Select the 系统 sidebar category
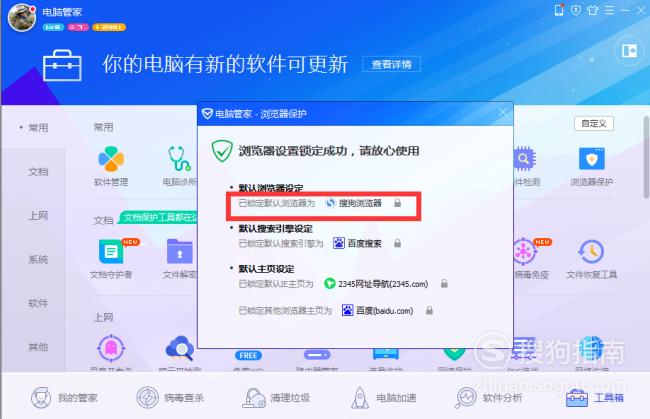This screenshot has width=650, height=419. tap(38, 259)
